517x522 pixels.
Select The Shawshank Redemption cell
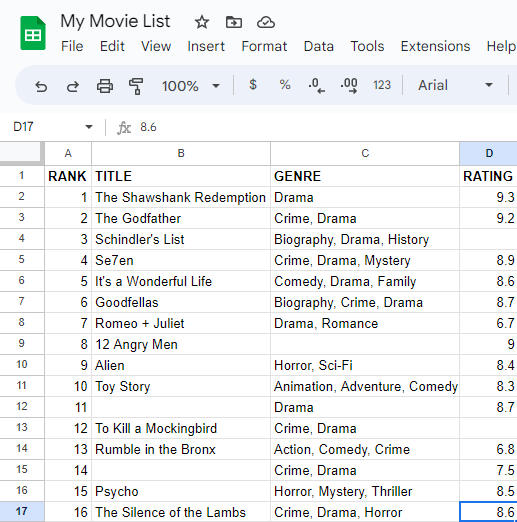tap(181, 197)
